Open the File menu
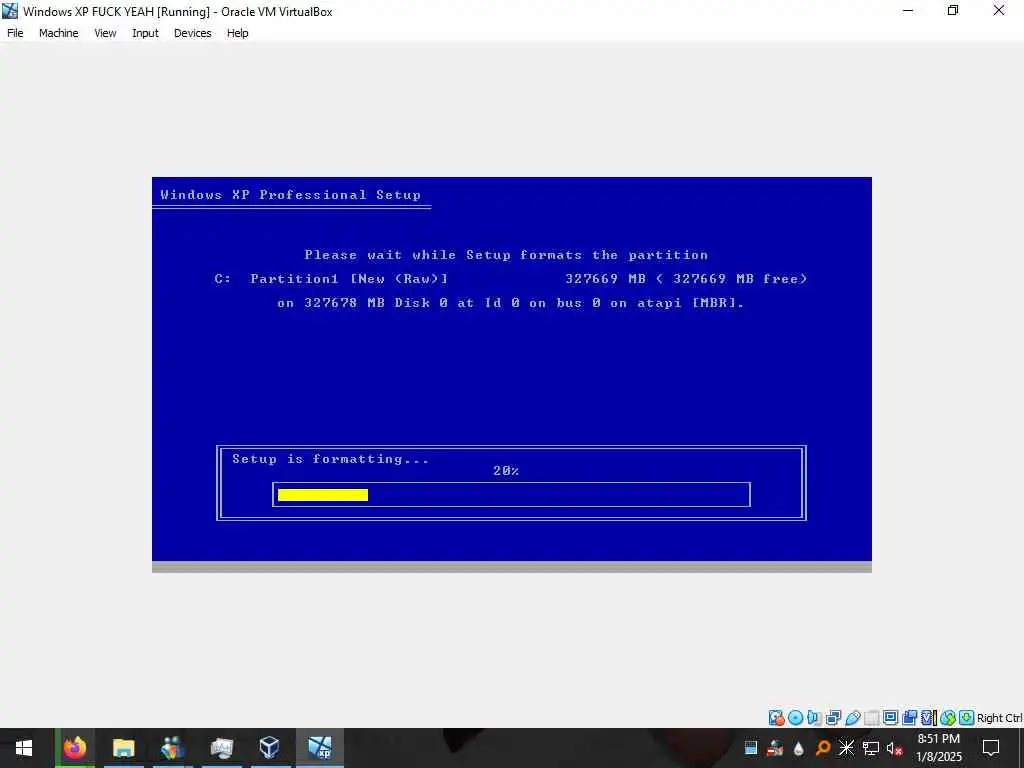 click(15, 33)
